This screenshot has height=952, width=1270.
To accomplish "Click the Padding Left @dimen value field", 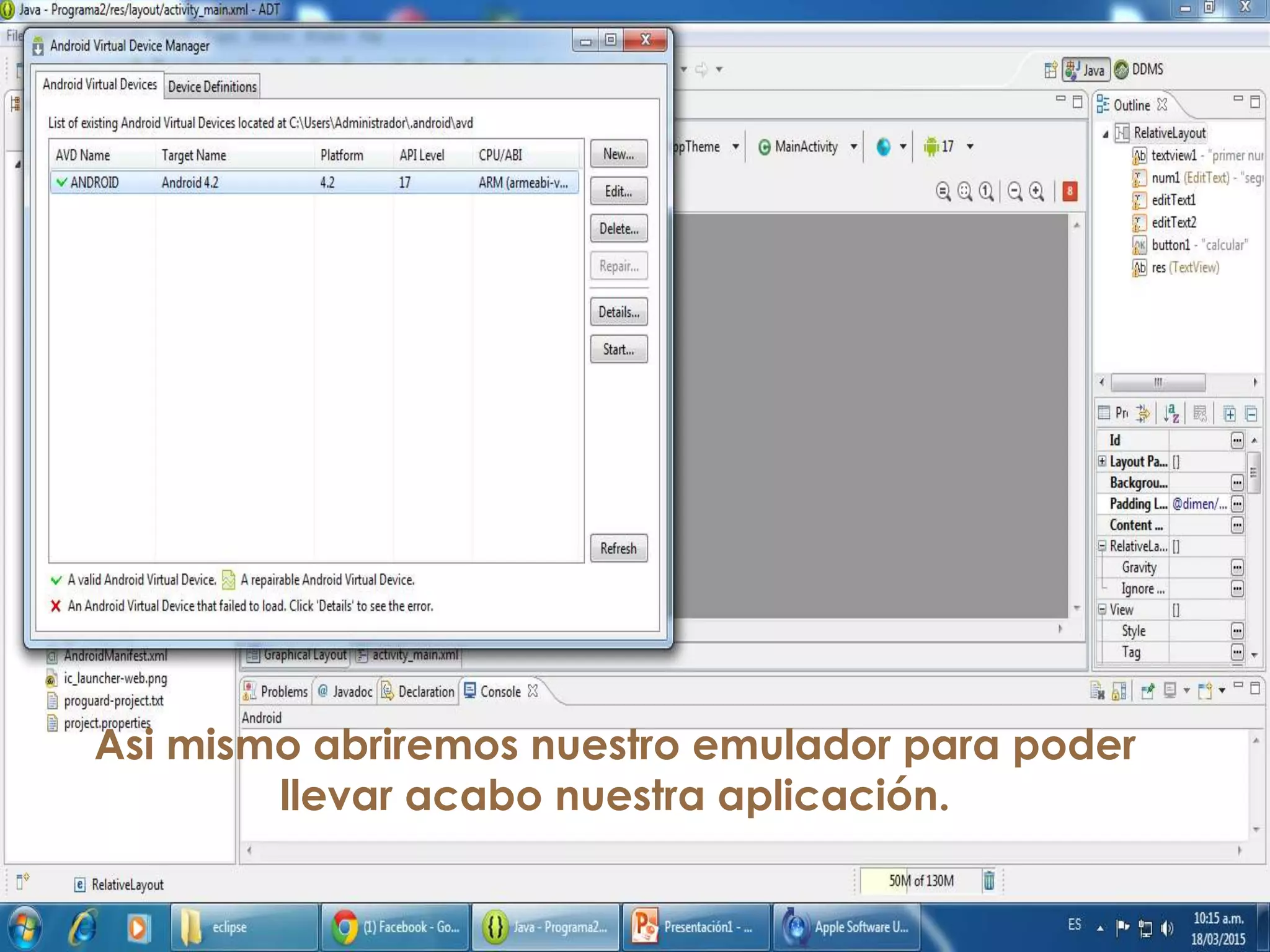I will click(1200, 504).
